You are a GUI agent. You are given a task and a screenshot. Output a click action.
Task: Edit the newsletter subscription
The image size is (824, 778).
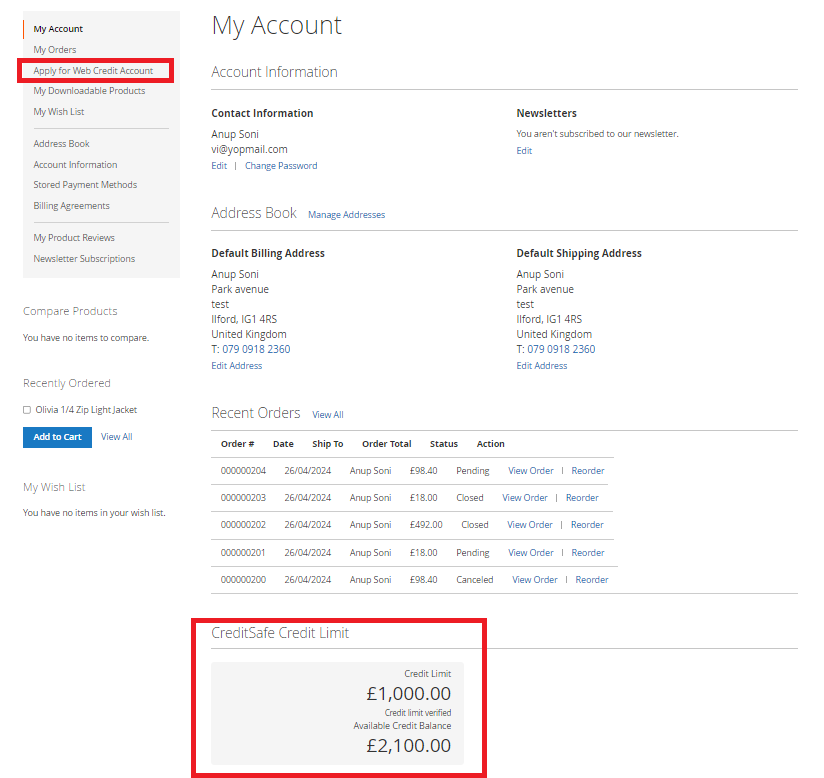coord(524,151)
